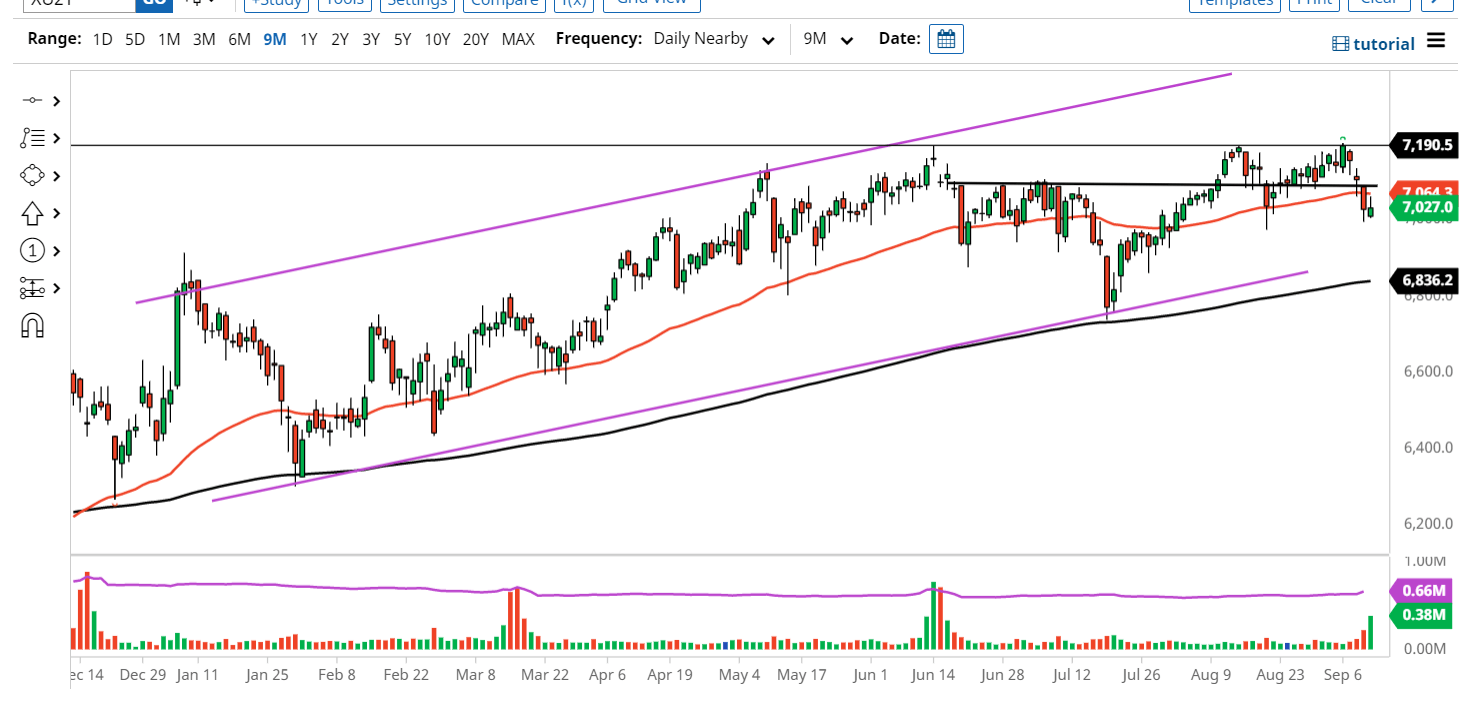Open the Tools menu
This screenshot has width=1466, height=711.
[344, 4]
